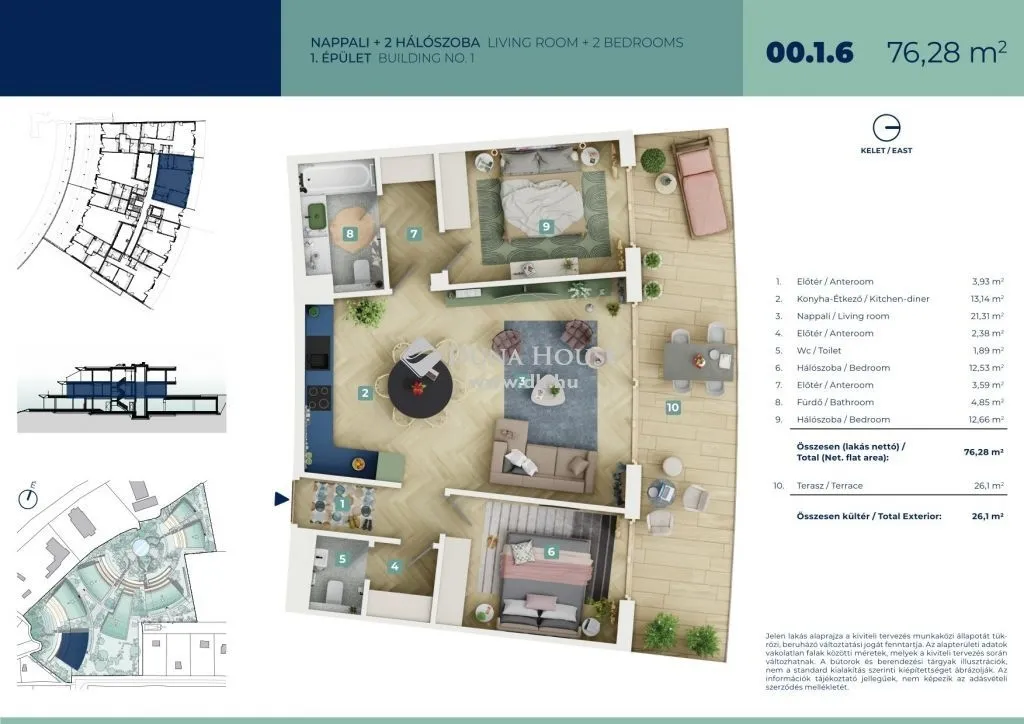The height and width of the screenshot is (724, 1024).
Task: Select the Terasz / Terrace legend row
Action: click(889, 486)
